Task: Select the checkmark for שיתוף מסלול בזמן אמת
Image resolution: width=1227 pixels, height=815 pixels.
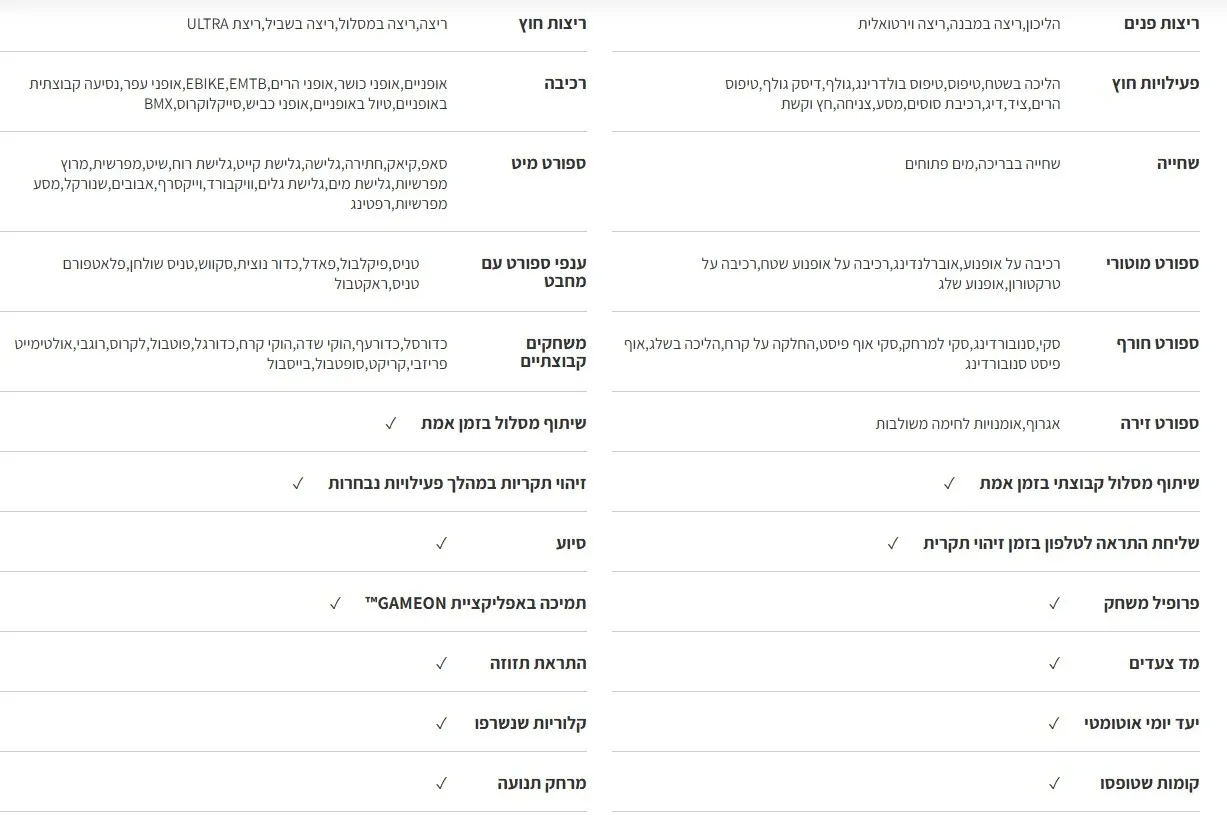Action: [x=391, y=423]
